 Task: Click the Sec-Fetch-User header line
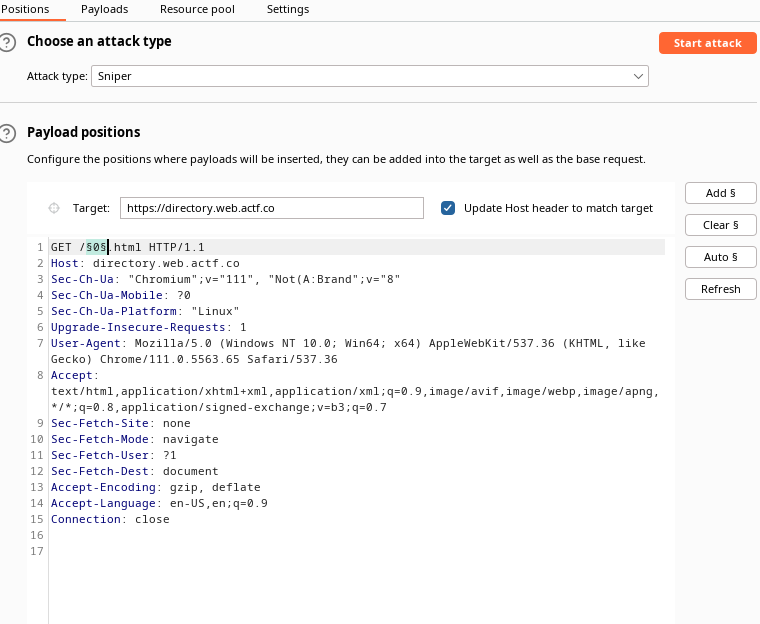[114, 455]
